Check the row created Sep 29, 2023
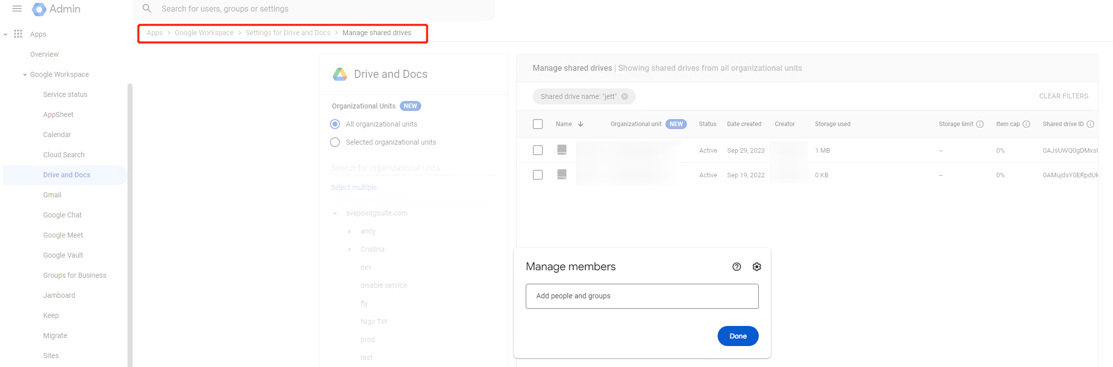This screenshot has width=1113, height=367. [538, 150]
